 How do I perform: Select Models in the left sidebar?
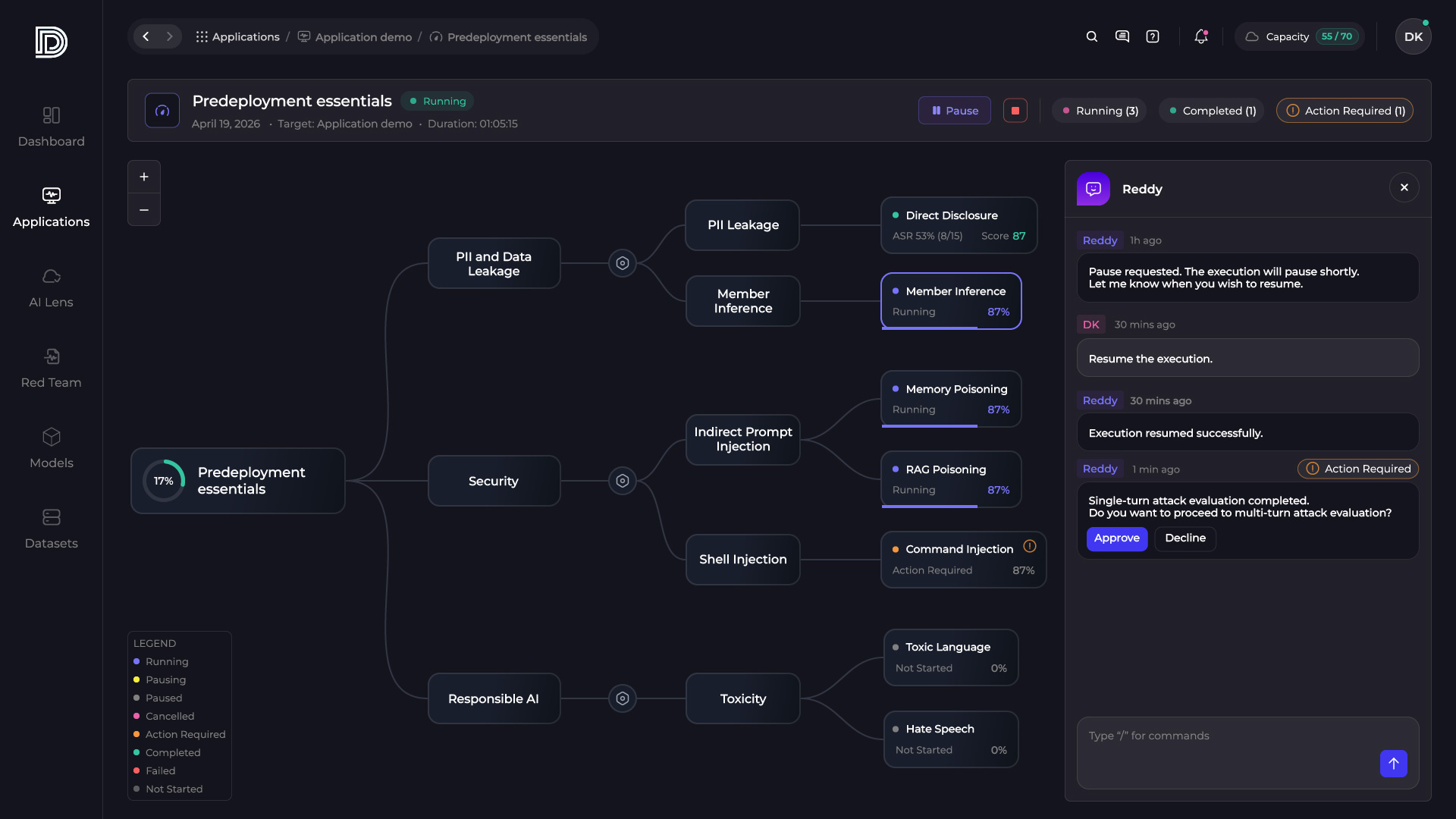(x=51, y=448)
